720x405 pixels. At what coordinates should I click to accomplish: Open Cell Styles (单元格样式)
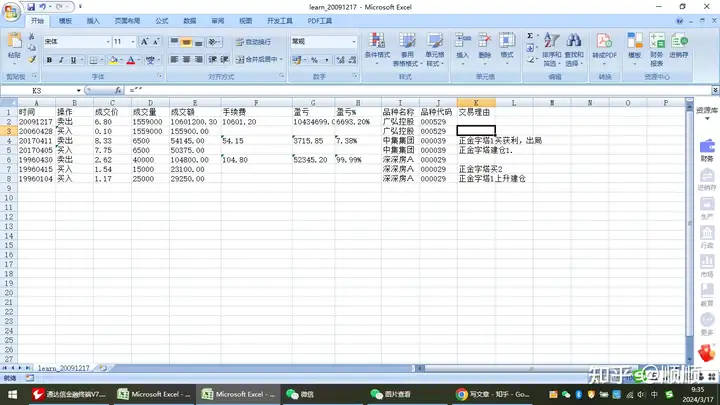[434, 50]
